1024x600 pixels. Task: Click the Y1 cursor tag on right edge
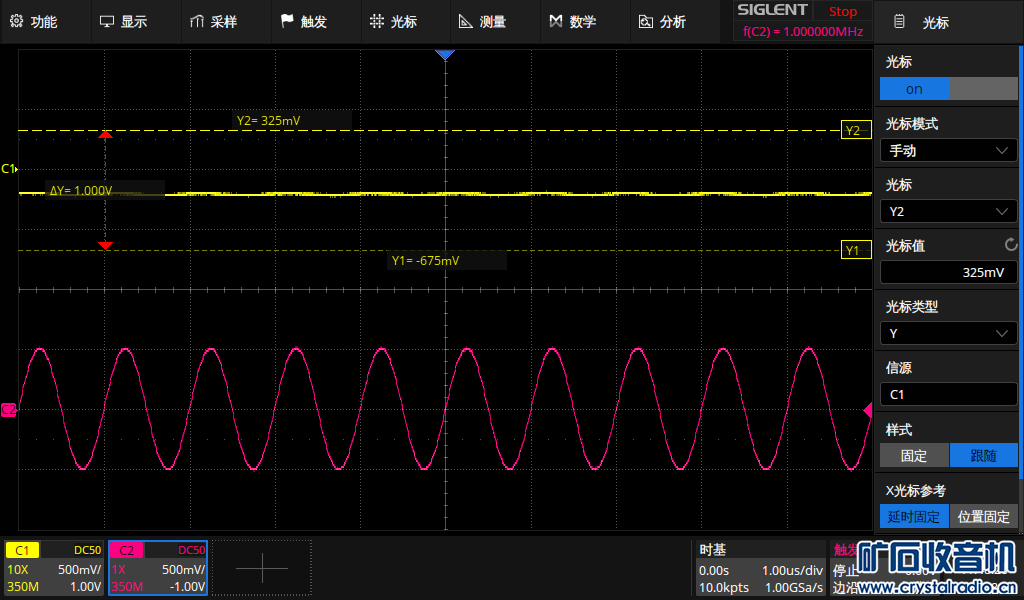tap(853, 250)
